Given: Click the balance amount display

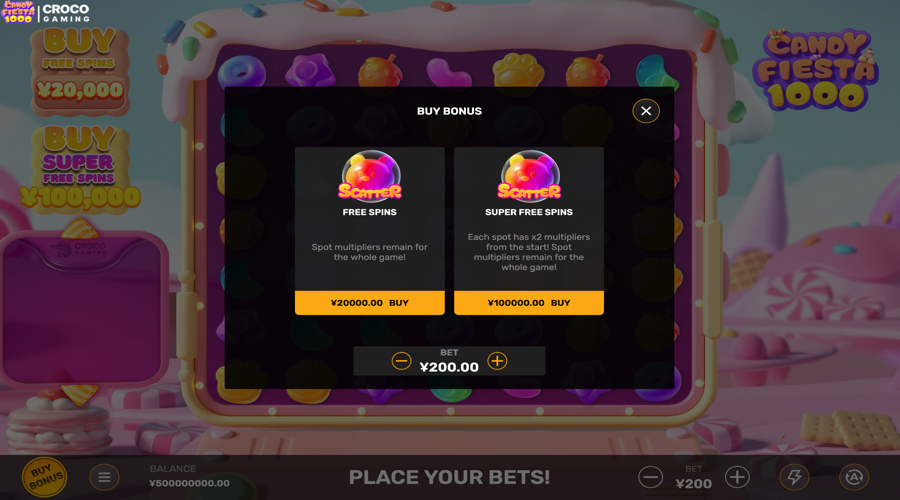Looking at the screenshot, I should (x=189, y=483).
